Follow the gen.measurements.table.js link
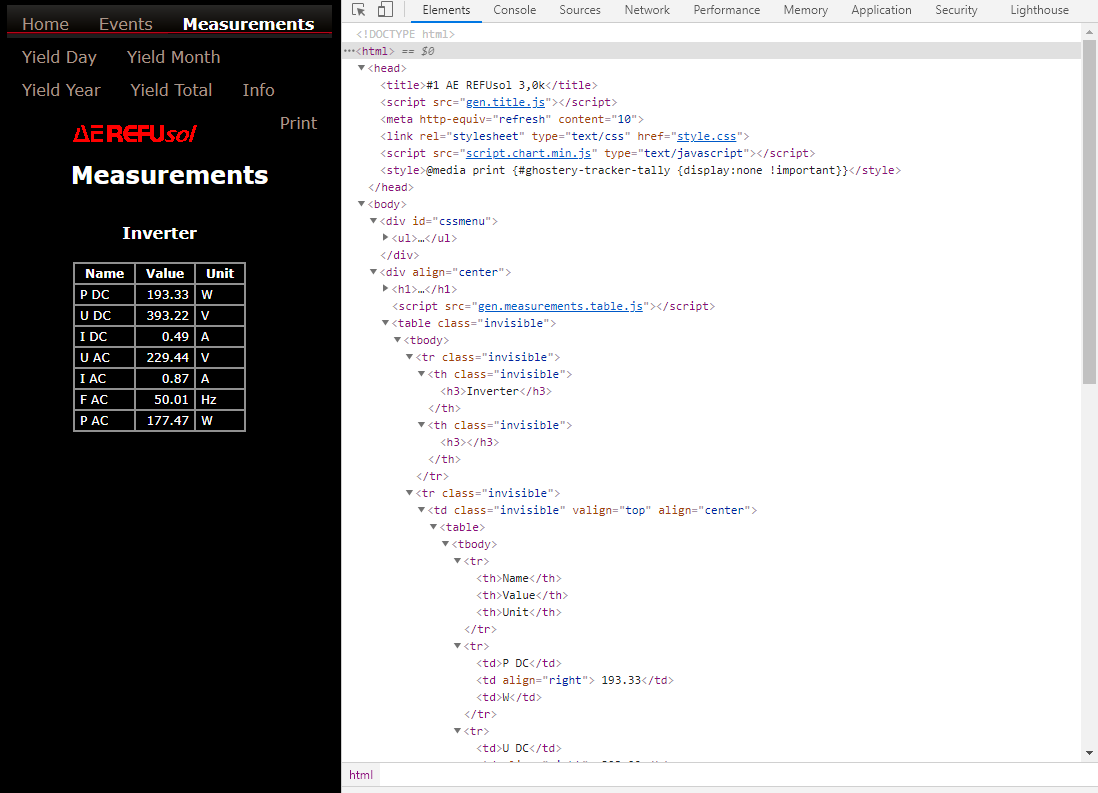 560,306
